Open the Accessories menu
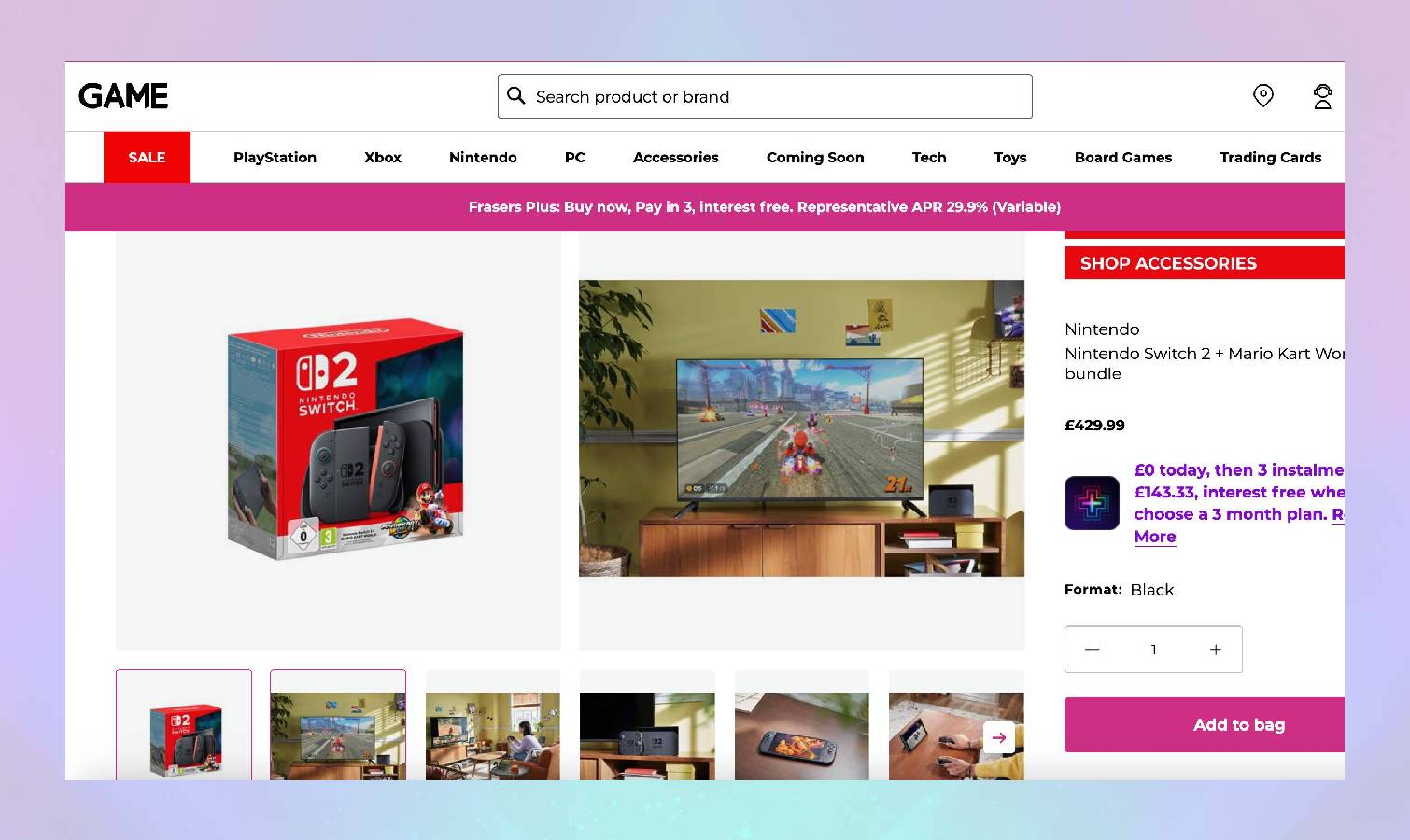 pos(676,157)
